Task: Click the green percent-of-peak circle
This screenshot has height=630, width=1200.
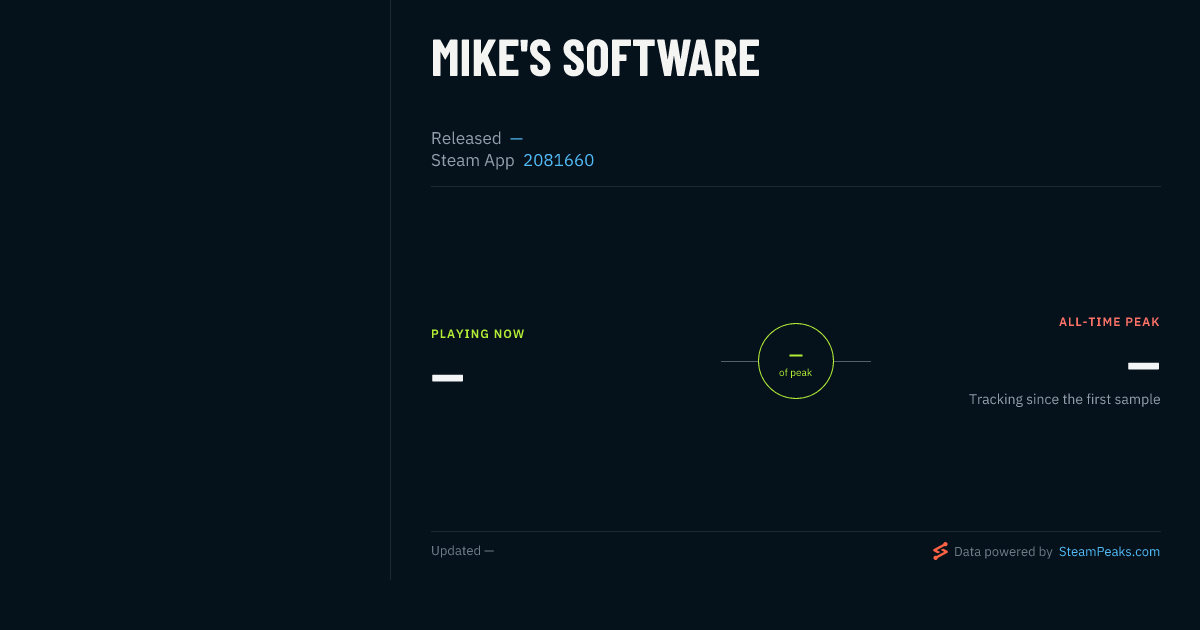Action: (796, 361)
